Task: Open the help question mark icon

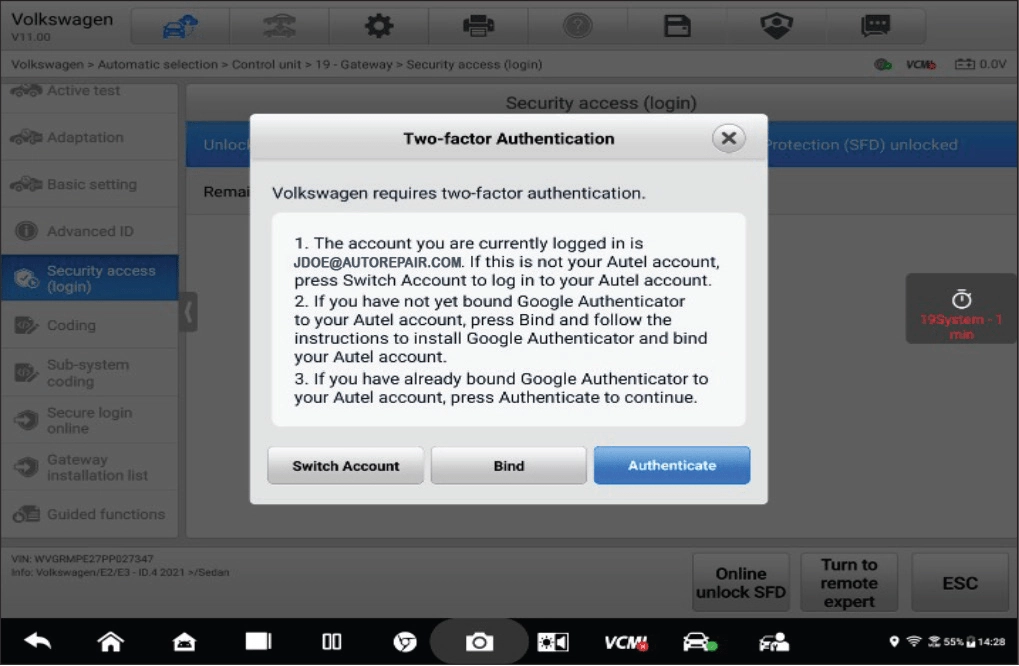Action: click(578, 26)
